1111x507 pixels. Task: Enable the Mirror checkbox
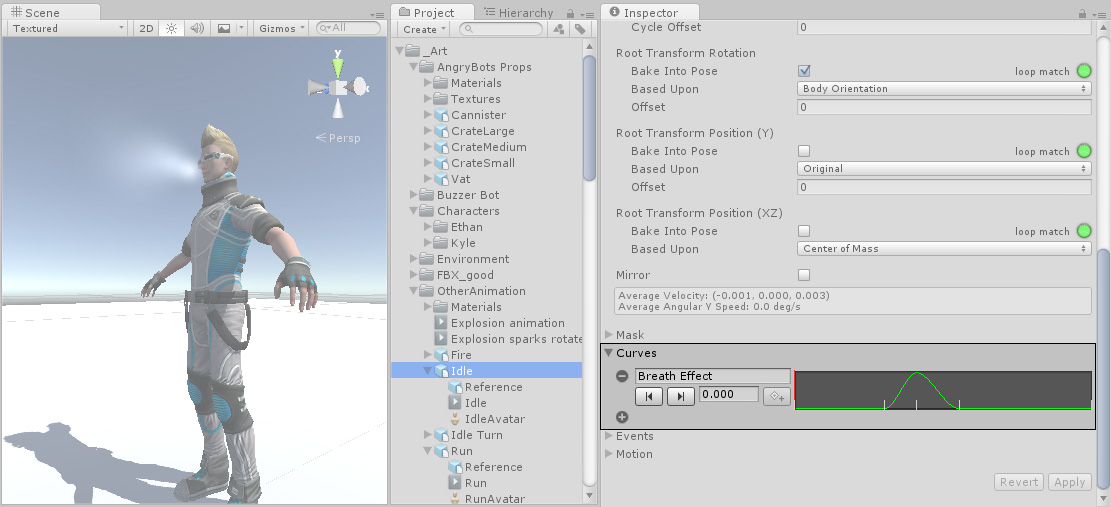(x=804, y=275)
